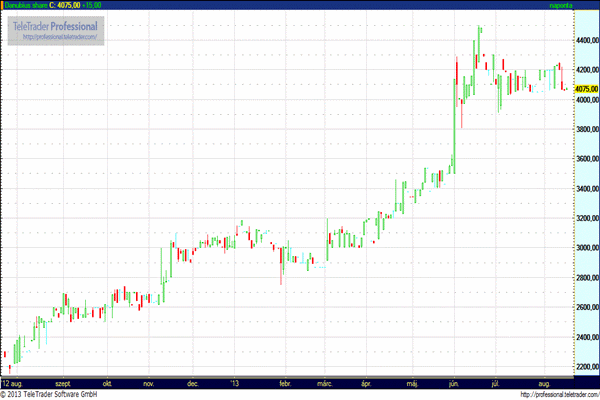The image size is (600, 400).
Task: Select the '12 aug. date axis marker
Action: [x=12, y=382]
